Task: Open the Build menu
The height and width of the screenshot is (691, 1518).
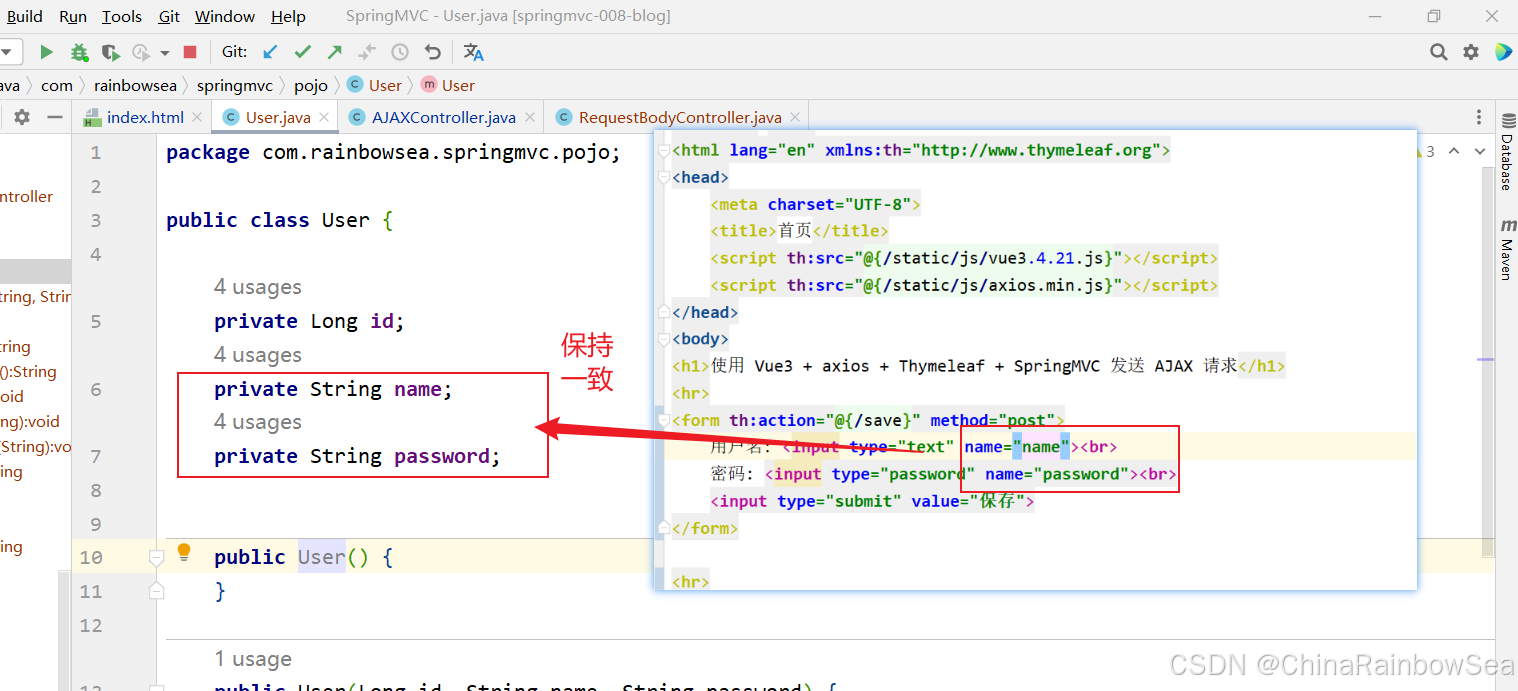Action: point(24,16)
